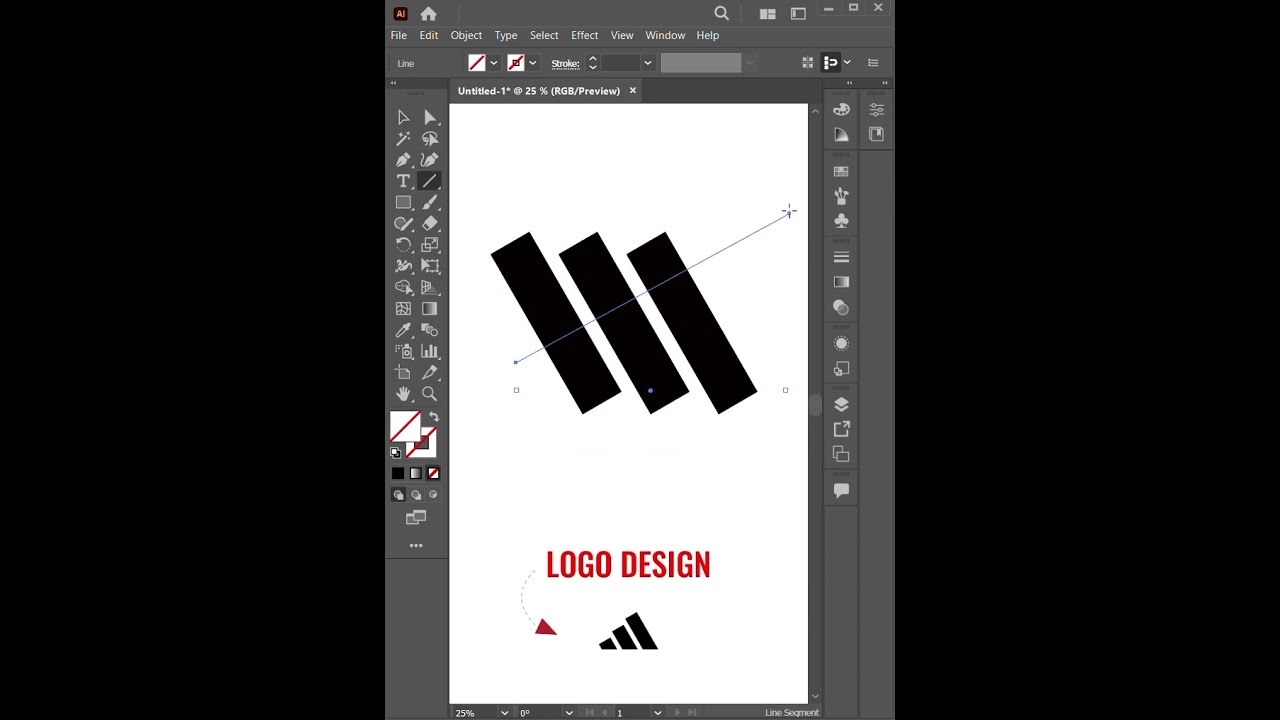Viewport: 1280px width, 720px height.
Task: Select the Gradient tool
Action: pos(430,309)
